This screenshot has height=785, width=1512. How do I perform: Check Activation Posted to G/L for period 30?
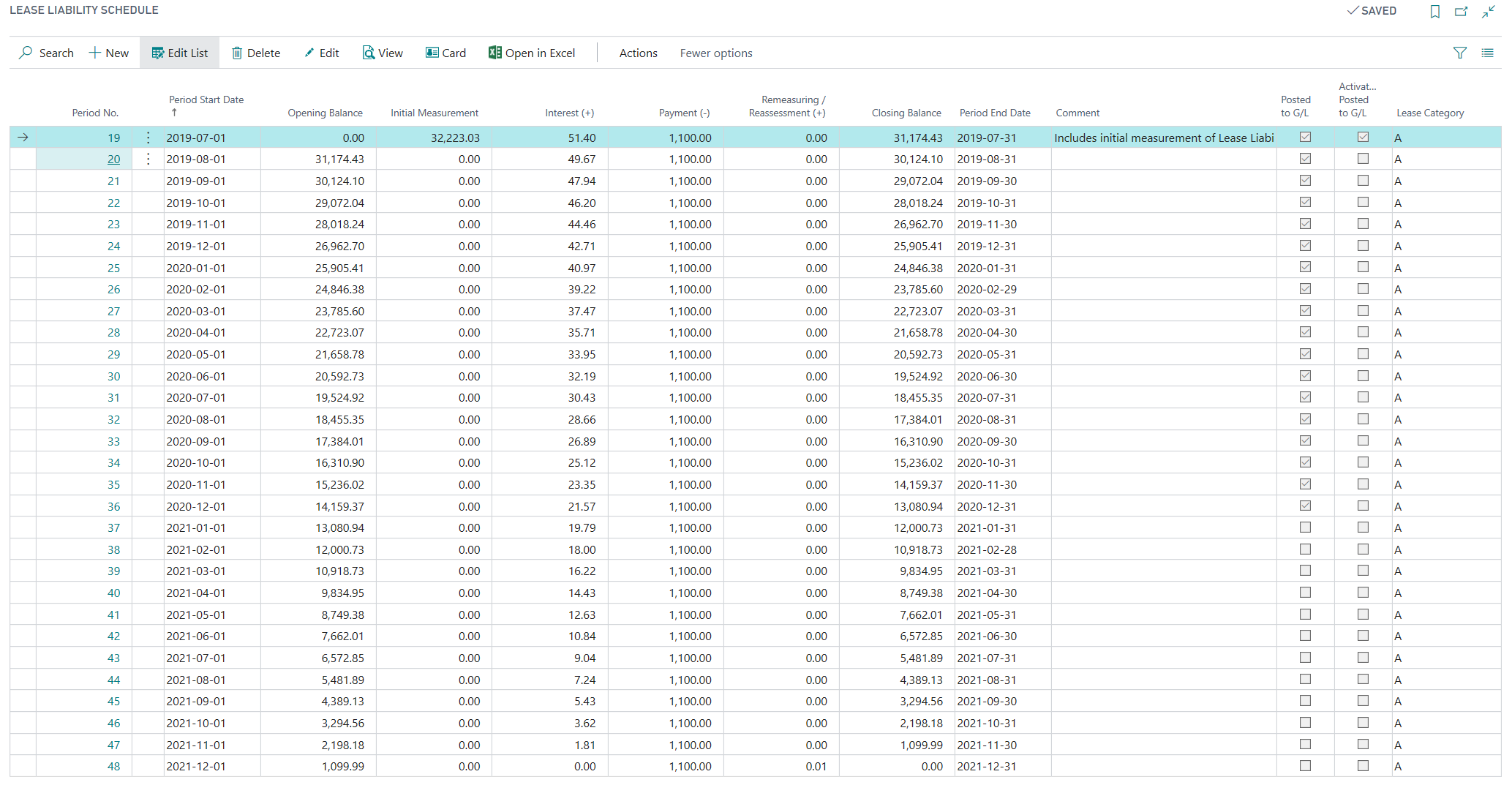pos(1363,375)
